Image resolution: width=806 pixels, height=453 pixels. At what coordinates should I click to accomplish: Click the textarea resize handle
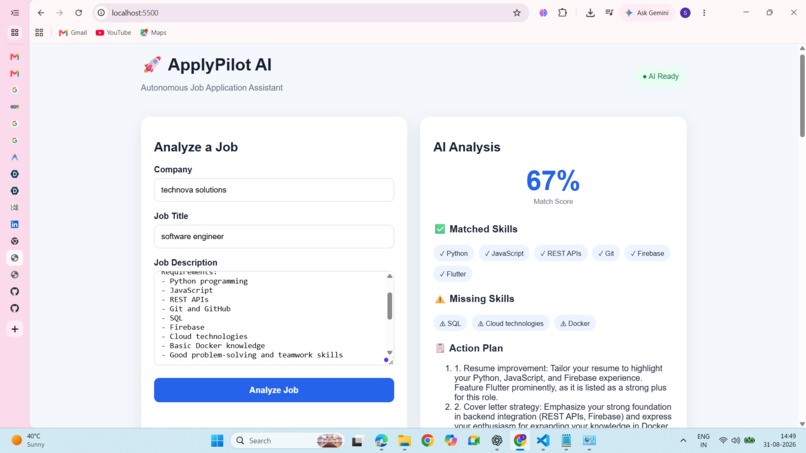(391, 362)
